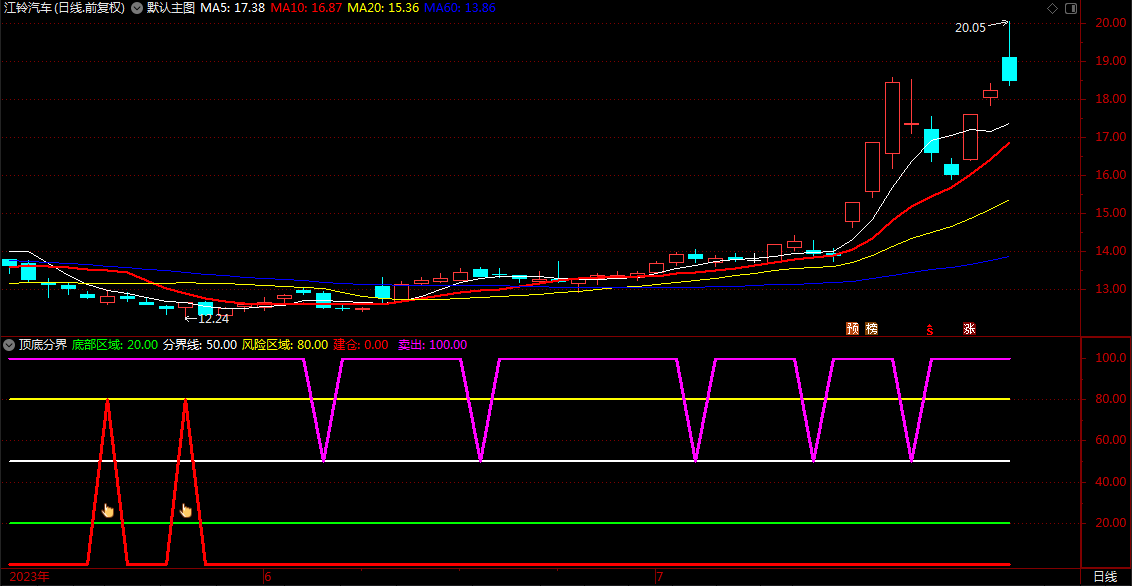
Task: Select the MA60: 13.86 label
Action: click(459, 8)
